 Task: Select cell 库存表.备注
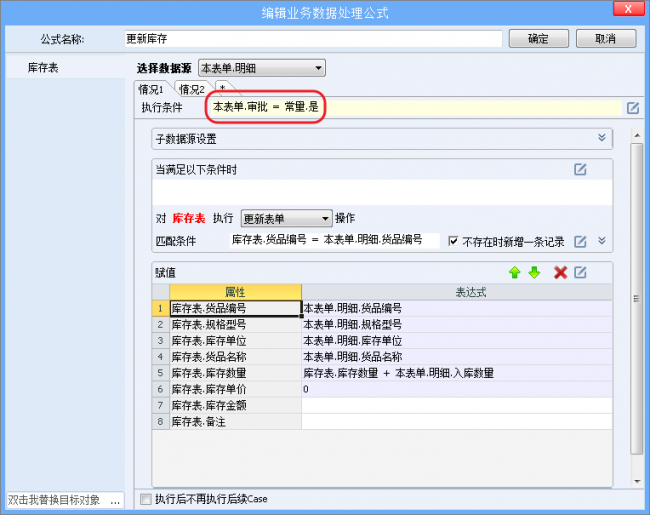click(x=235, y=422)
